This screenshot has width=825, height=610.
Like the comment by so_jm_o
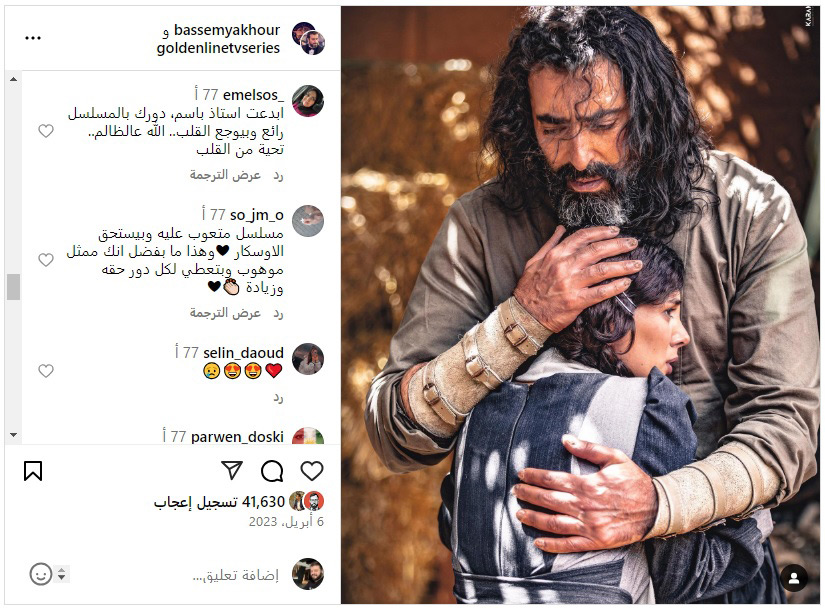(x=46, y=259)
